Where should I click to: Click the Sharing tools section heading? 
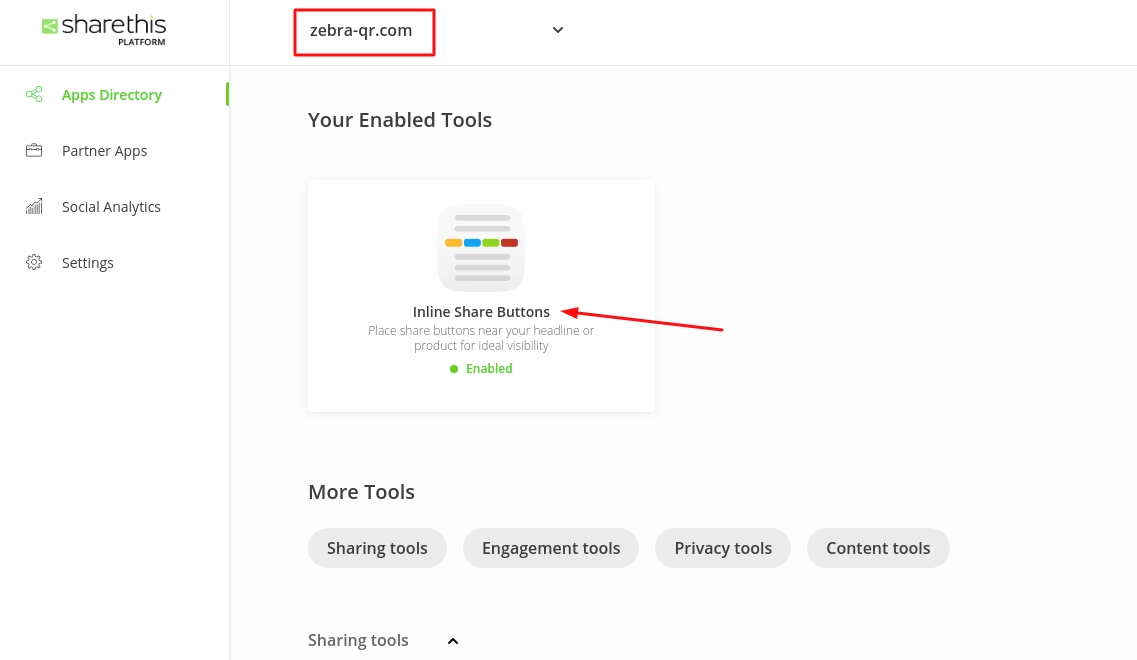[358, 641]
